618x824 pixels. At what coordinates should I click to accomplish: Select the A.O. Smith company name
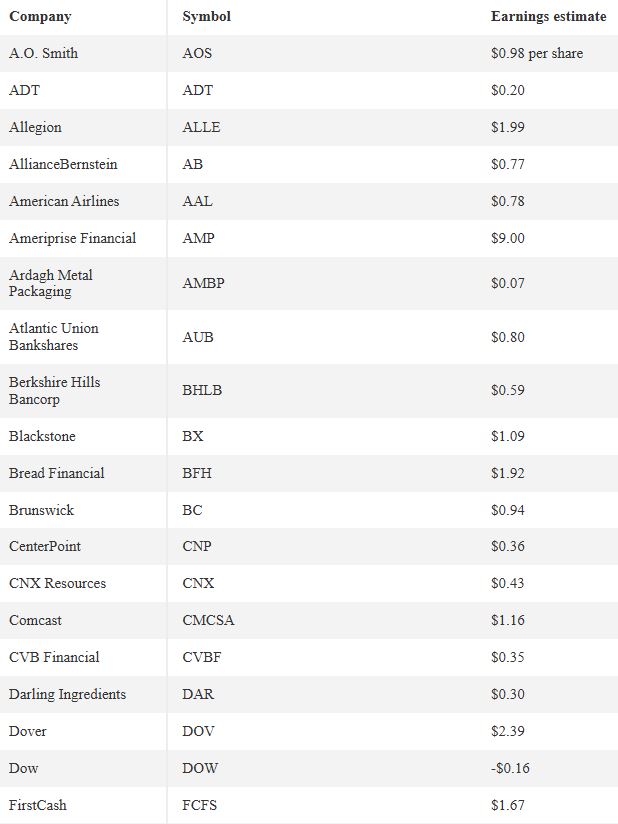[x=44, y=53]
